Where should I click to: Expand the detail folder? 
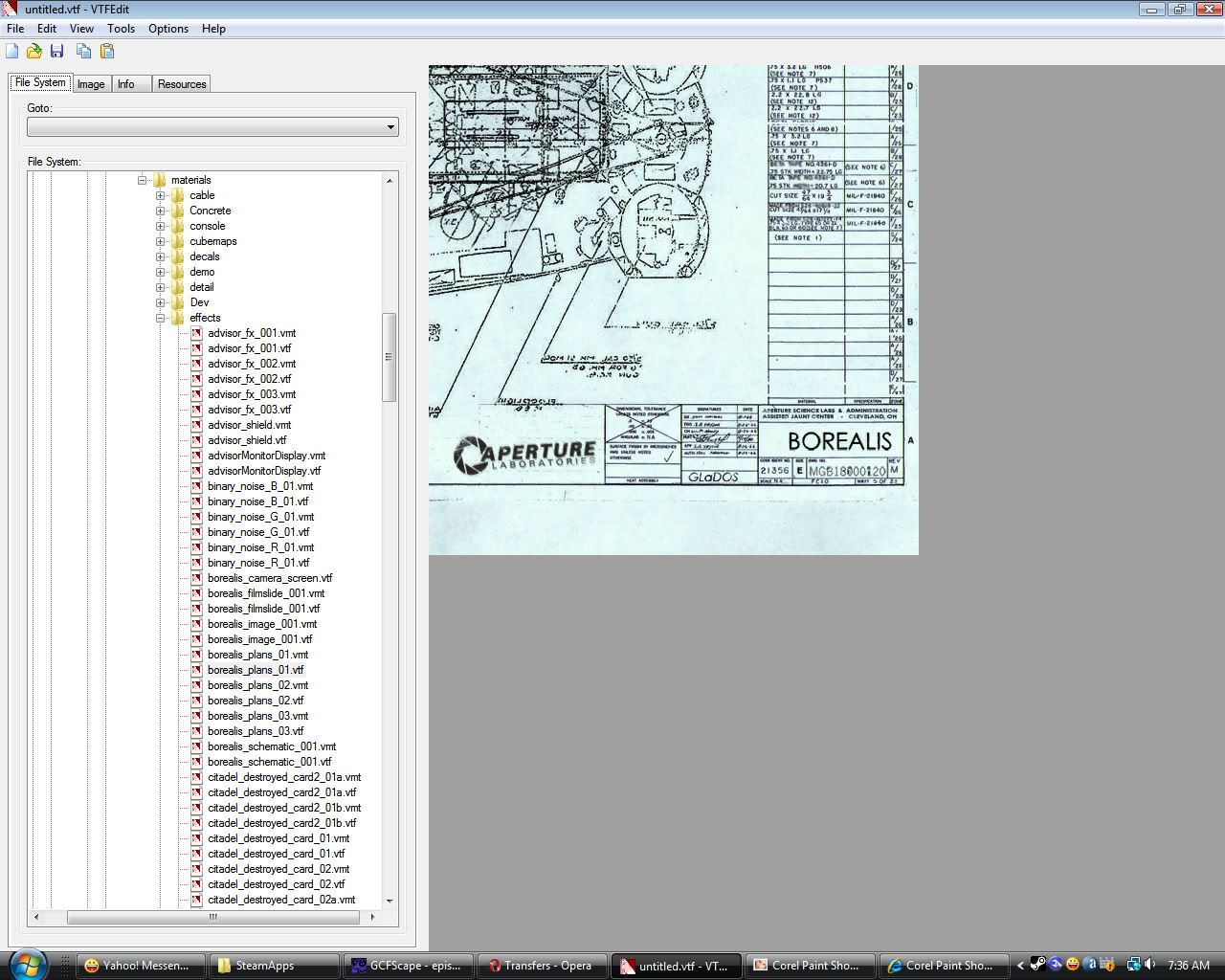(x=161, y=287)
